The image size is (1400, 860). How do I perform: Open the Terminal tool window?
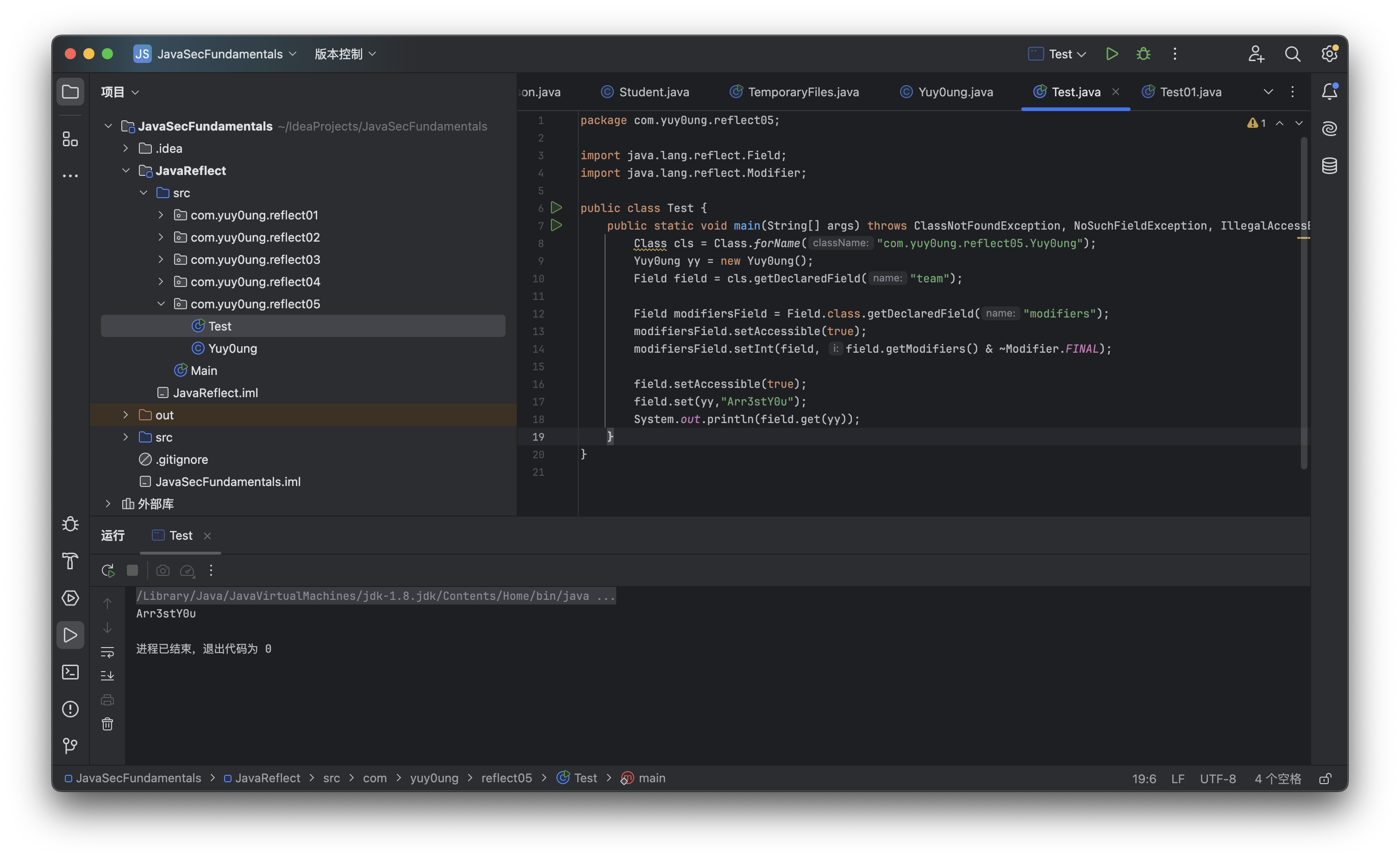point(70,672)
